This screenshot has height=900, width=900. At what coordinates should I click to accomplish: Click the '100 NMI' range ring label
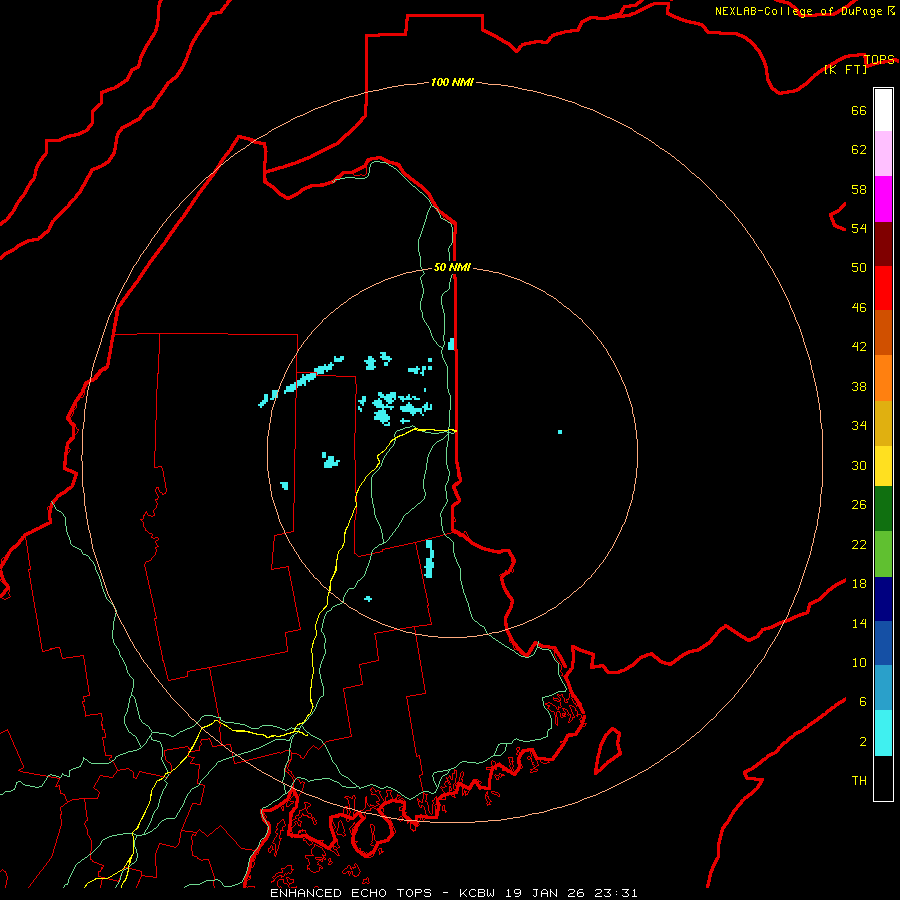click(x=452, y=82)
